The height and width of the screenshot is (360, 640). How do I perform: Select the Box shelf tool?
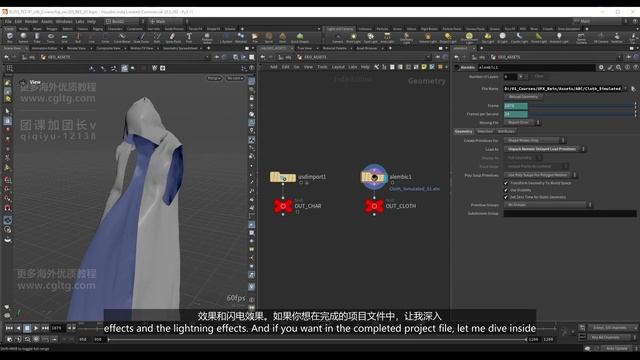click(x=10, y=38)
